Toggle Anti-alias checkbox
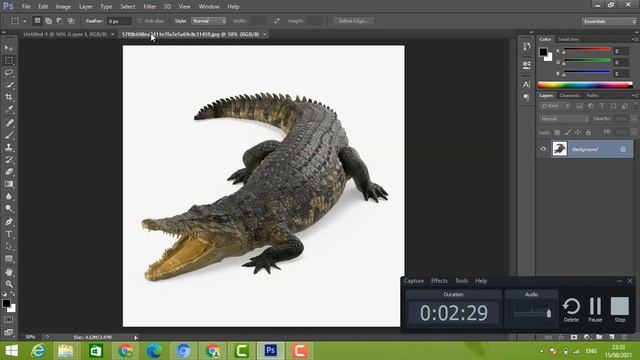 [x=139, y=21]
